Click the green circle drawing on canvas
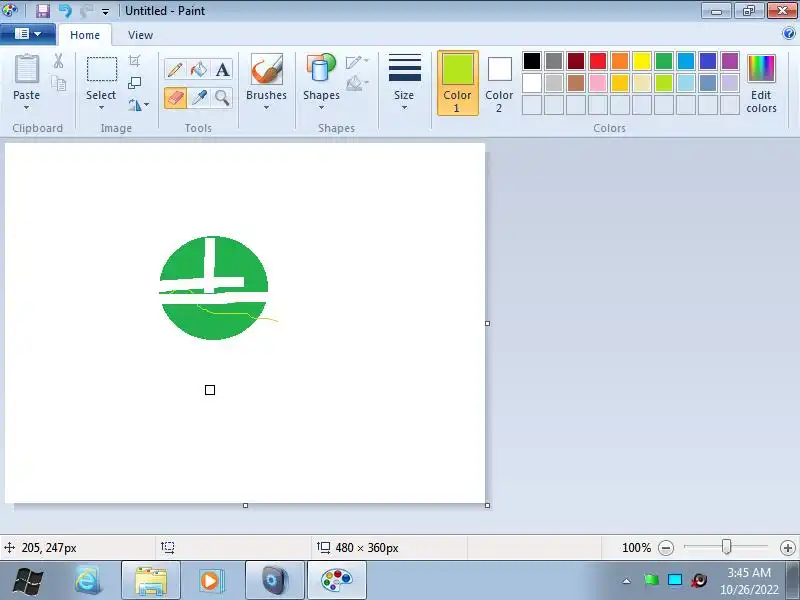The height and width of the screenshot is (600, 800). click(x=213, y=288)
